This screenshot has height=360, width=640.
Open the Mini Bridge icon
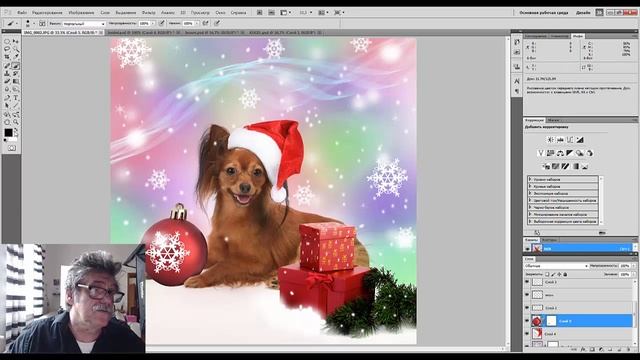tap(271, 12)
